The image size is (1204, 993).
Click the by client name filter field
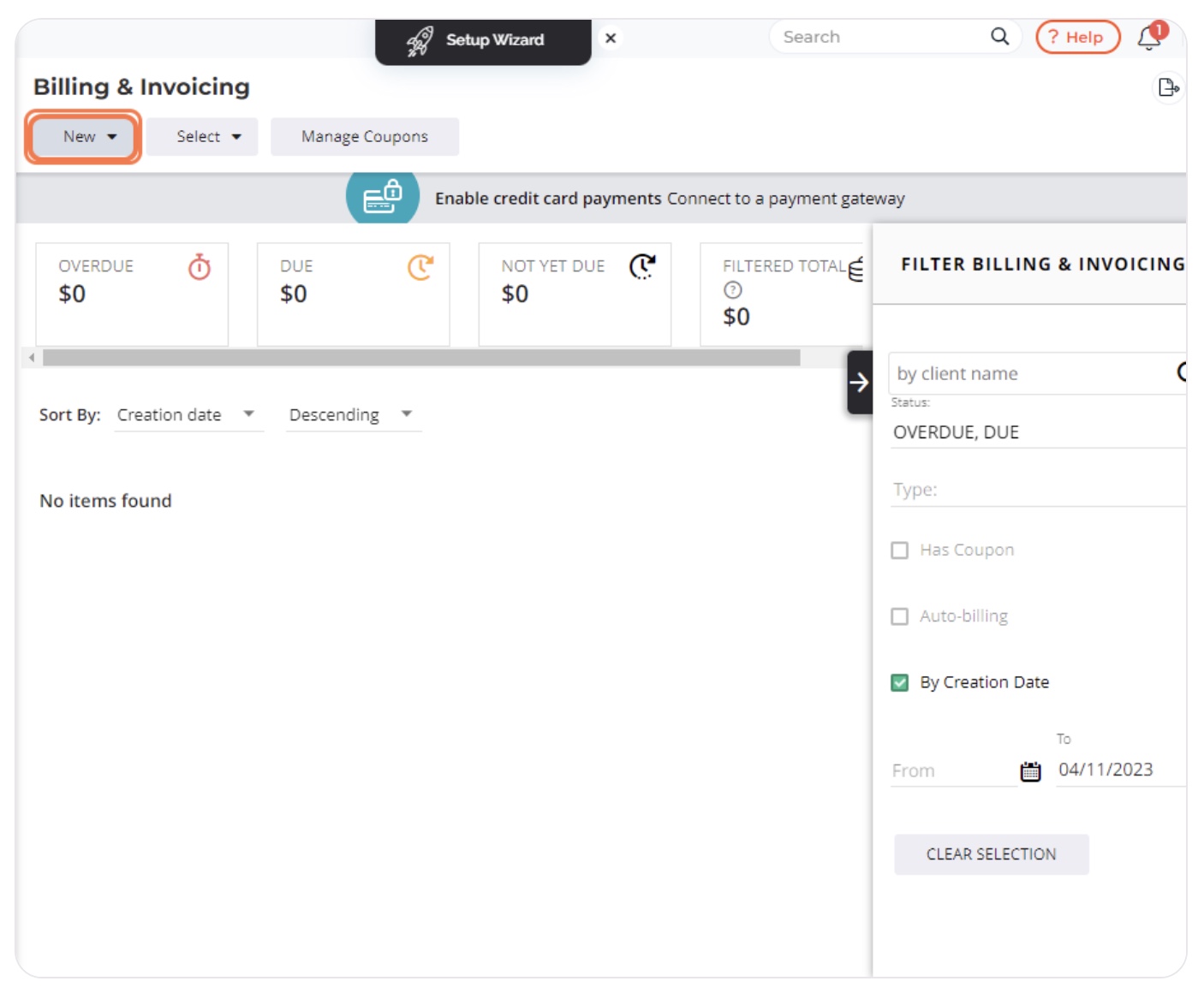pos(1037,374)
